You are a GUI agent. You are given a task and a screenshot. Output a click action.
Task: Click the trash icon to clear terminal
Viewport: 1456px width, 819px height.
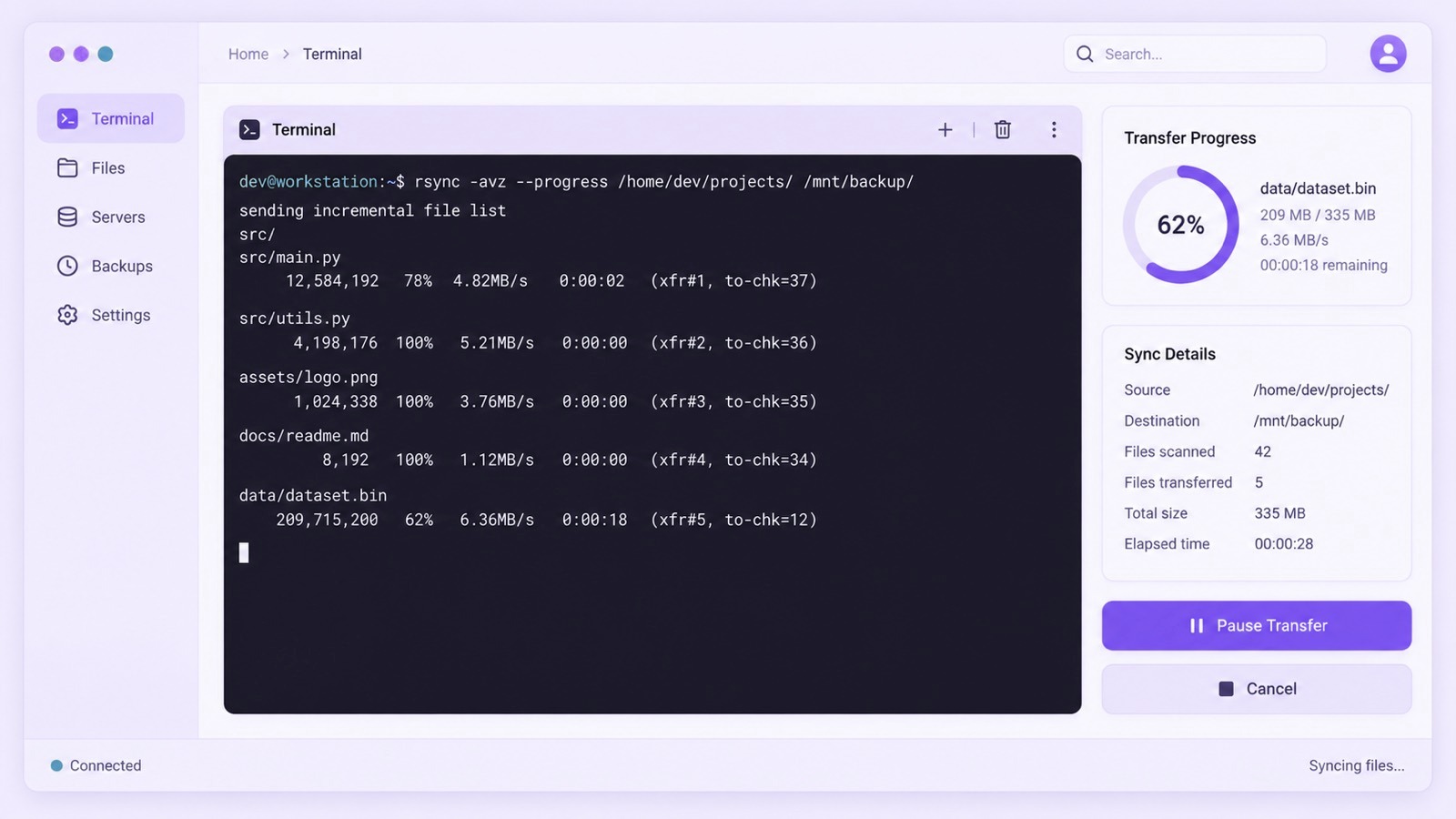click(1003, 130)
